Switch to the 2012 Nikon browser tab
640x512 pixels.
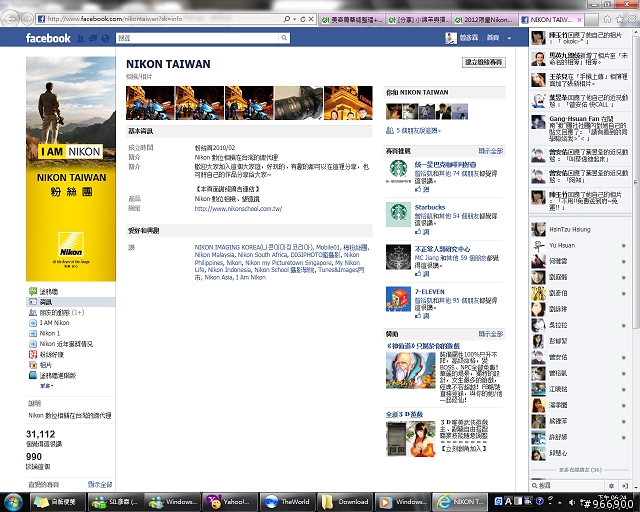(484, 20)
